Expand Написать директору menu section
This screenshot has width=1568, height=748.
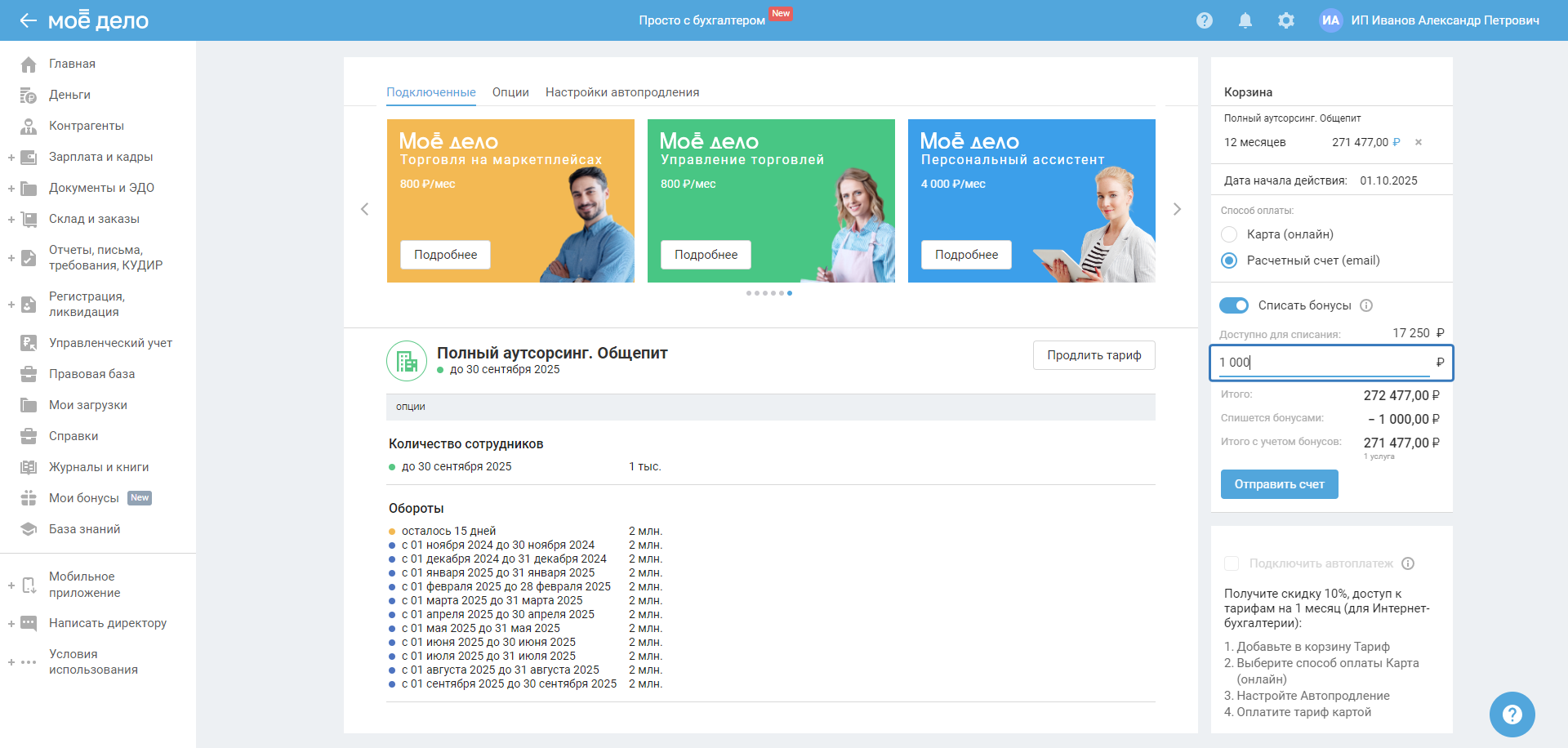[x=11, y=623]
